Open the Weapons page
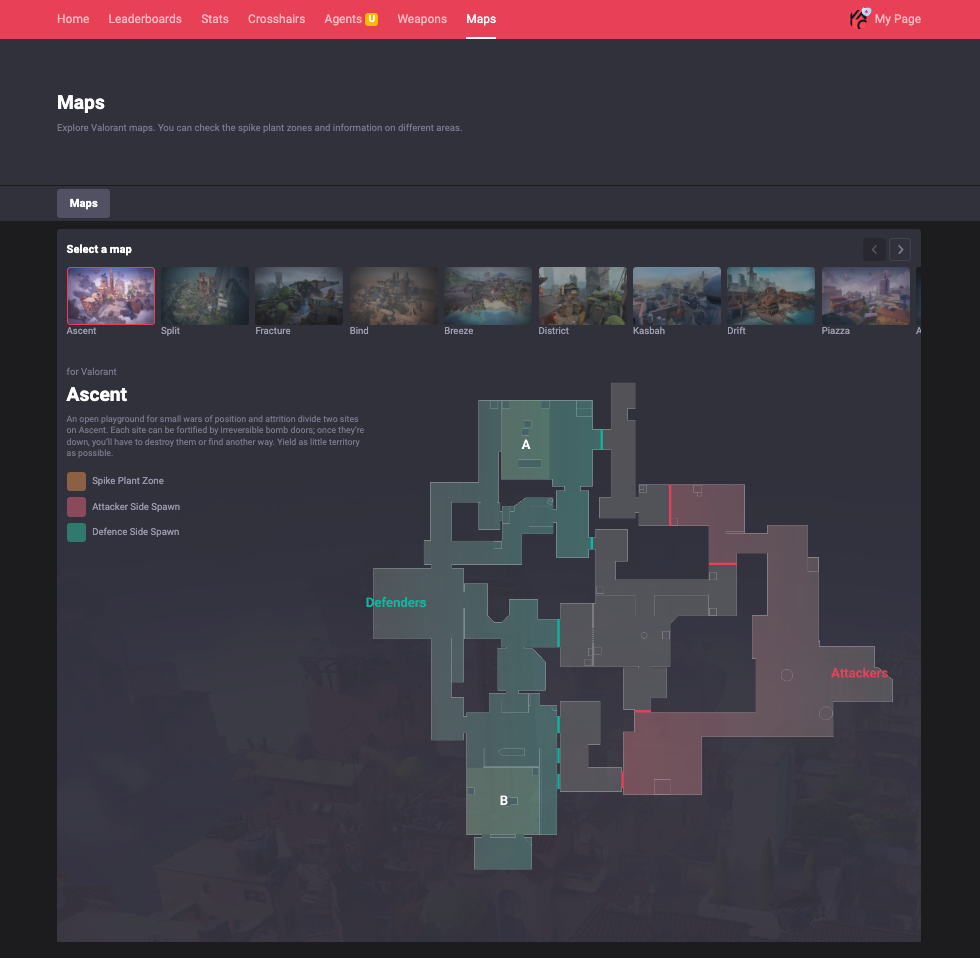Screen dimensions: 980x958 422,19
